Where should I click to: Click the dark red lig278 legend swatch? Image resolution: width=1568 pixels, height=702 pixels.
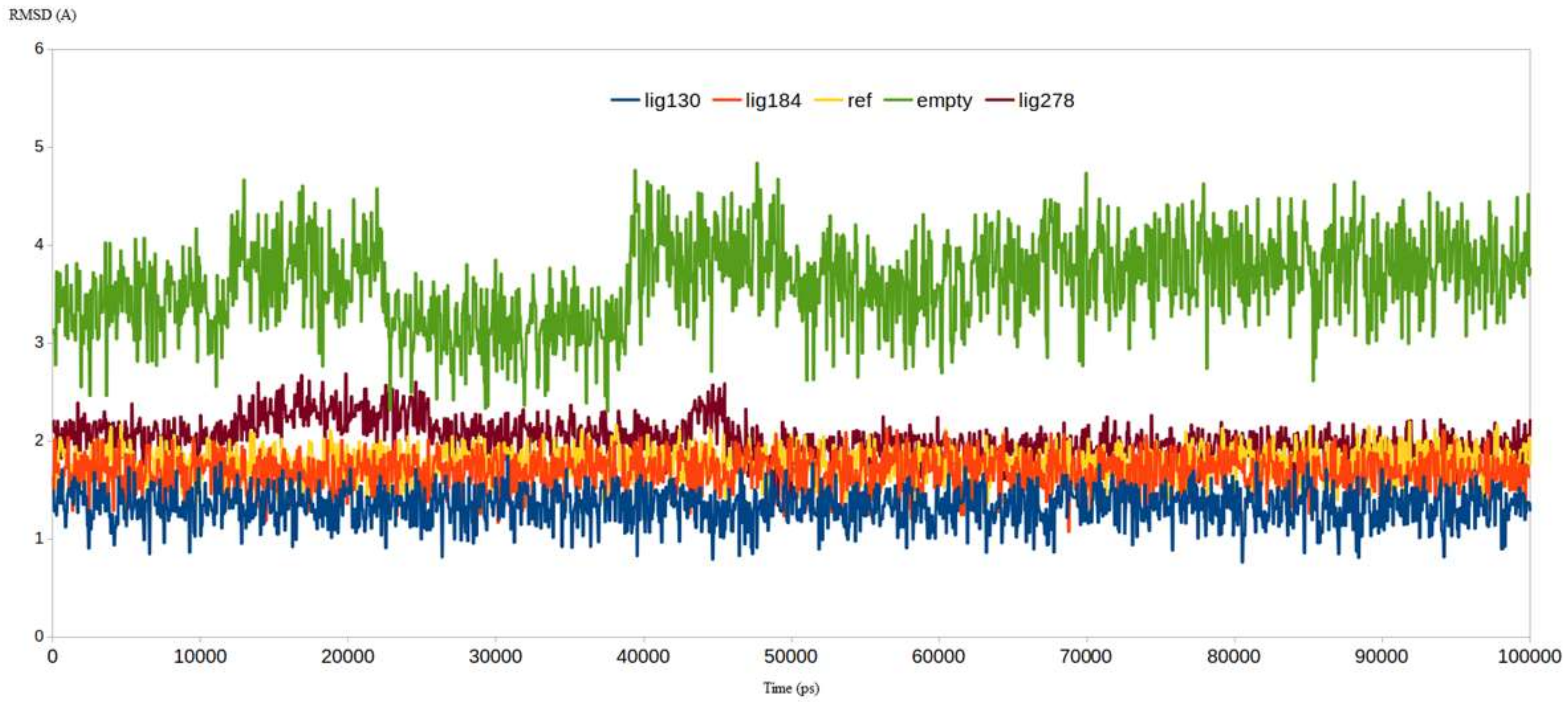(x=999, y=100)
